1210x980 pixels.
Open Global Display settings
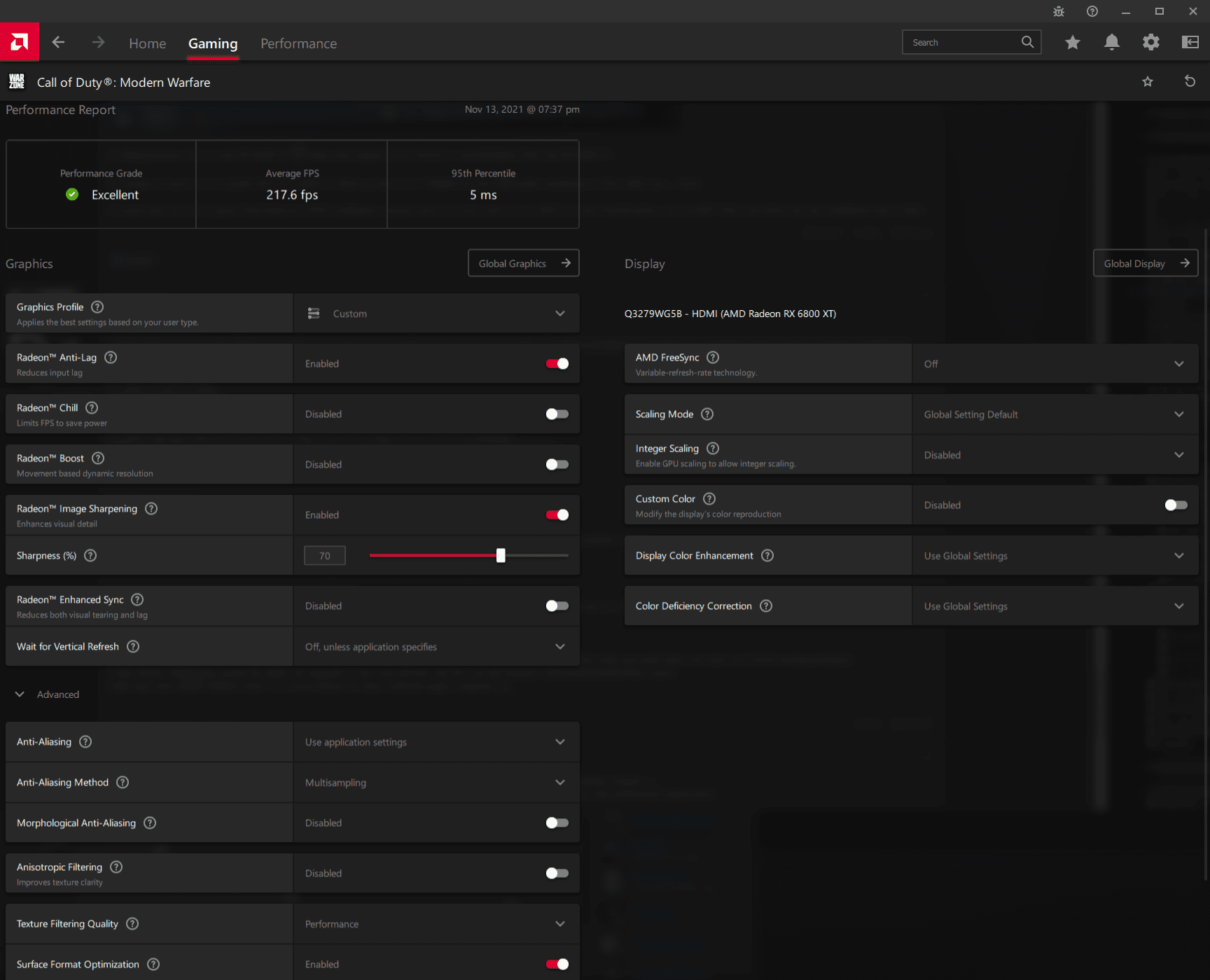click(1146, 263)
